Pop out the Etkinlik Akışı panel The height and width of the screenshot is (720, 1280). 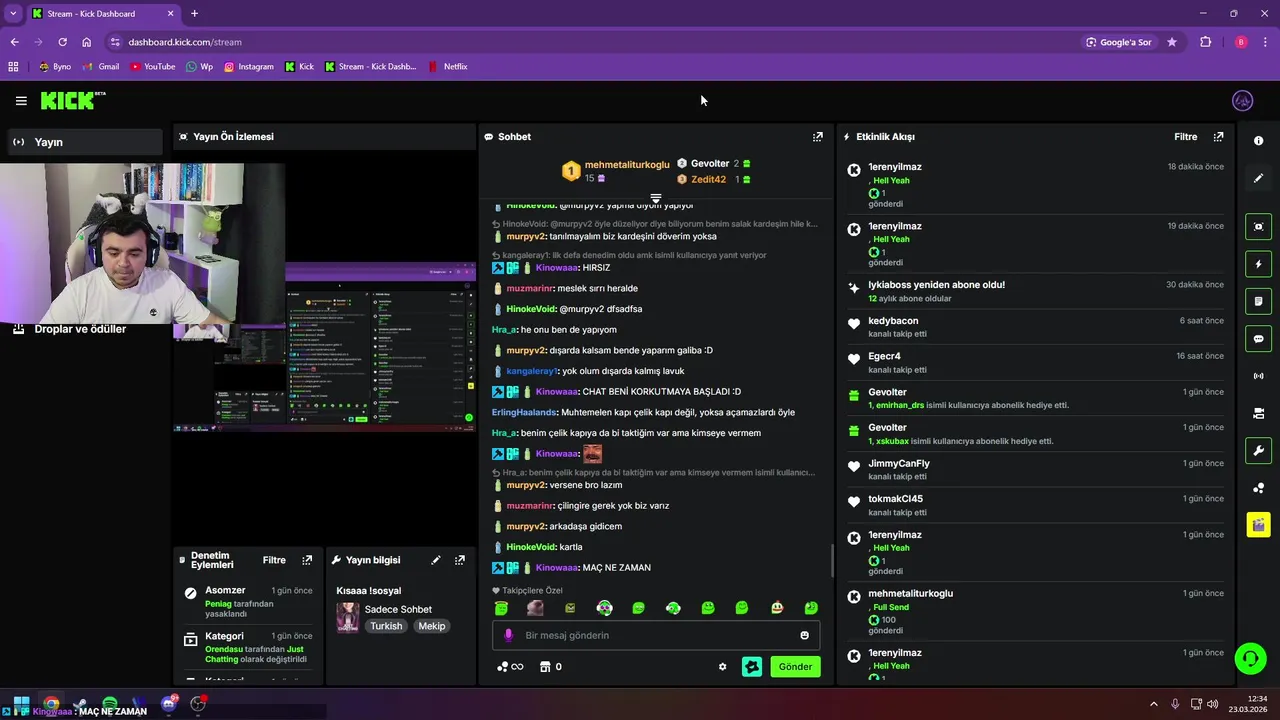[1218, 137]
